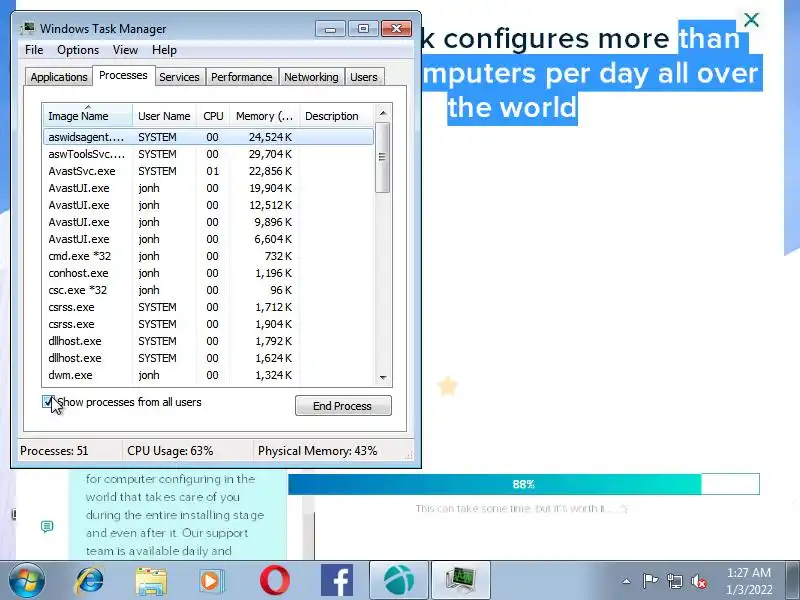Viewport: 800px width, 600px height.
Task: Click the Show Desktop strip beside the clock
Action: [794, 581]
